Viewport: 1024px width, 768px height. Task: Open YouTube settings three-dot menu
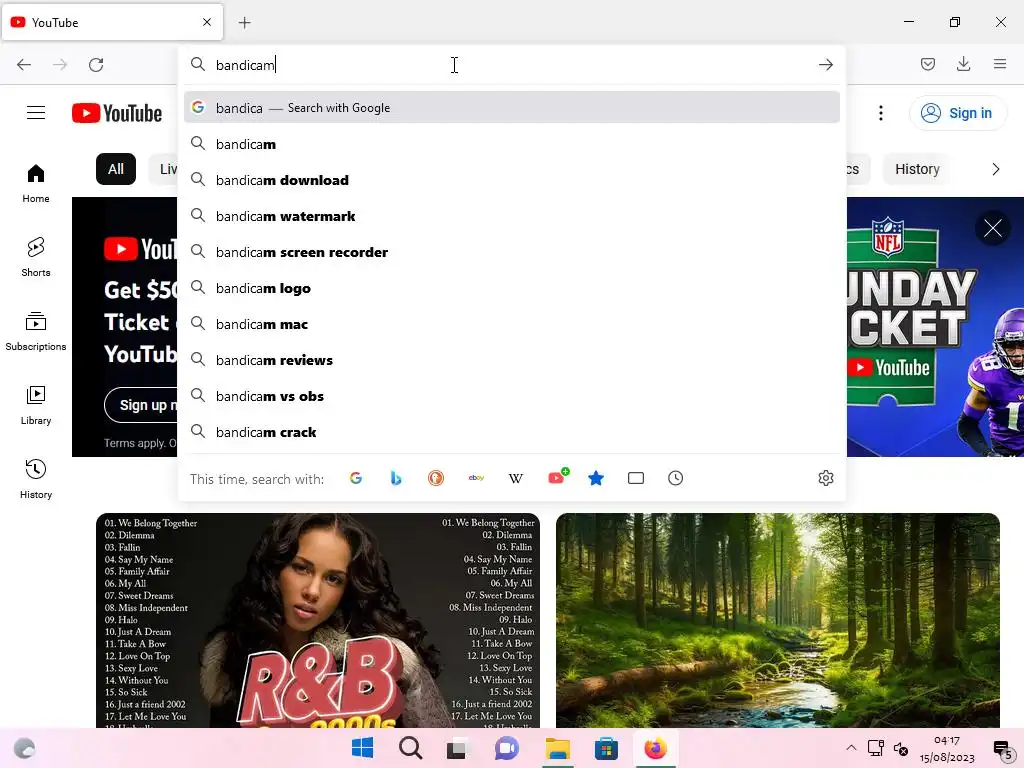(x=880, y=113)
